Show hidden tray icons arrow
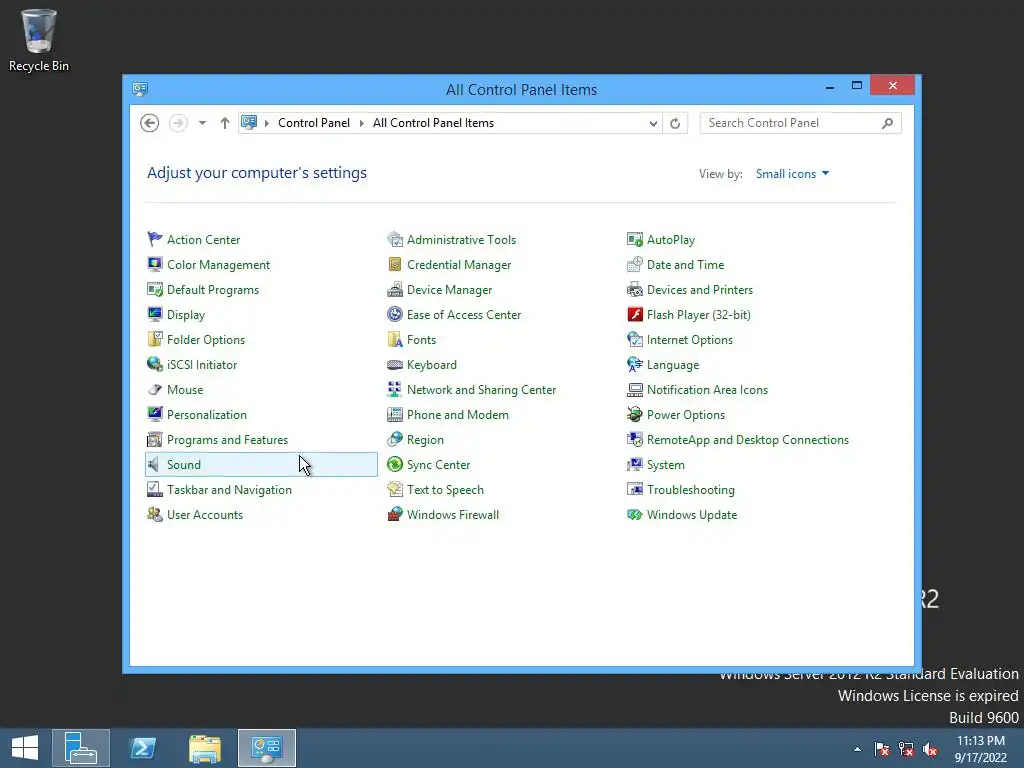The image size is (1024, 768). pos(857,749)
